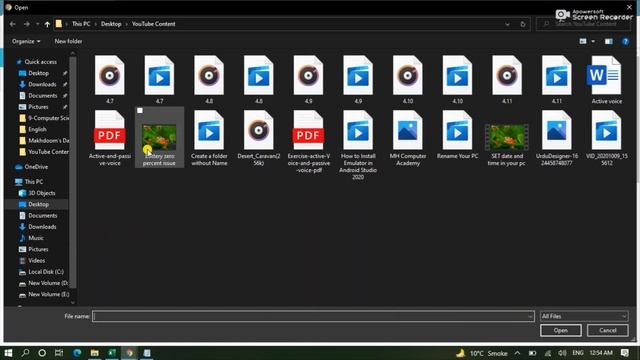Viewport: 640px width, 360px height.
Task: Click This PC in address breadcrumb
Action: point(81,24)
